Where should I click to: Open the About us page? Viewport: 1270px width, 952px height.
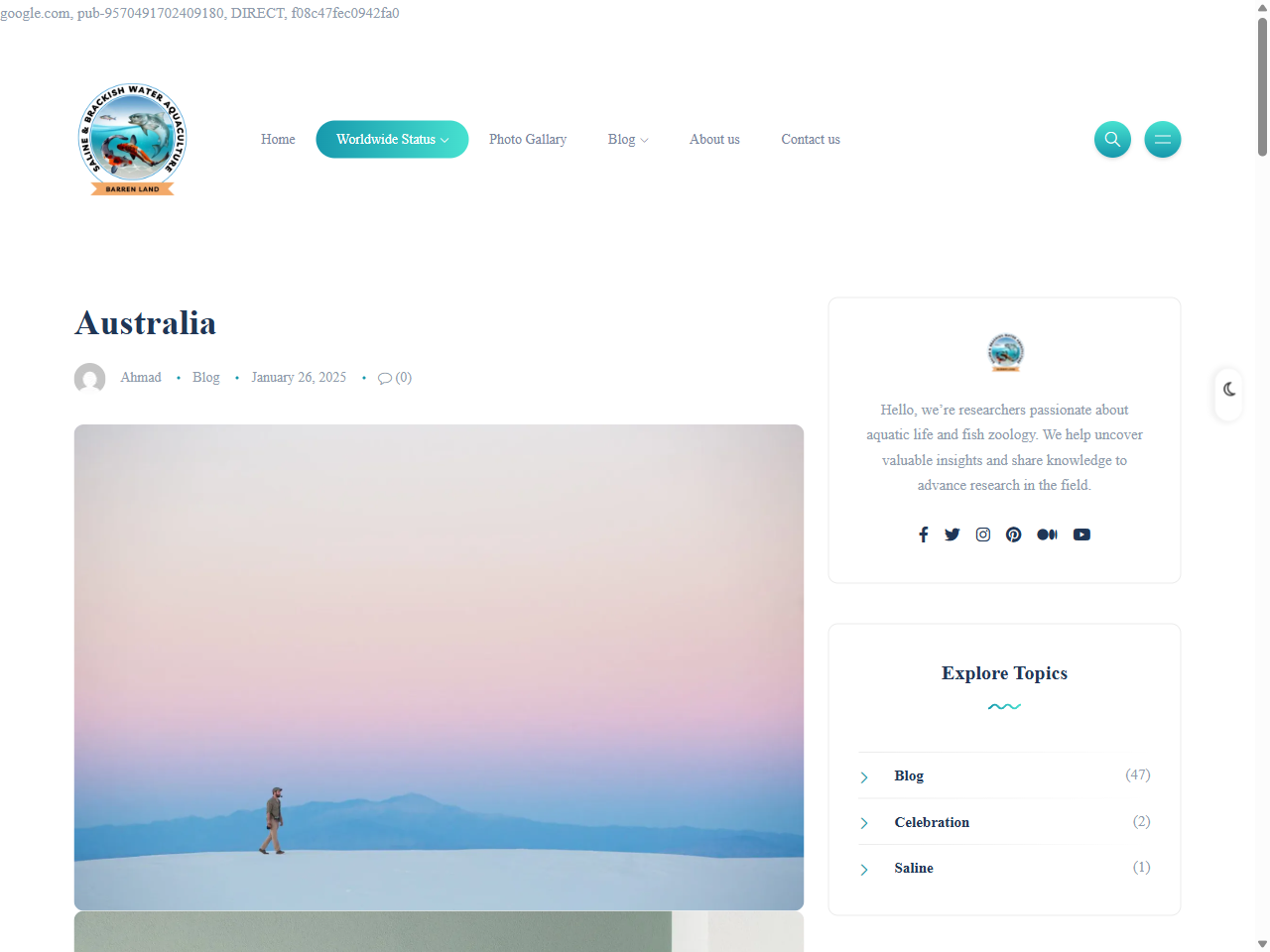pos(714,140)
